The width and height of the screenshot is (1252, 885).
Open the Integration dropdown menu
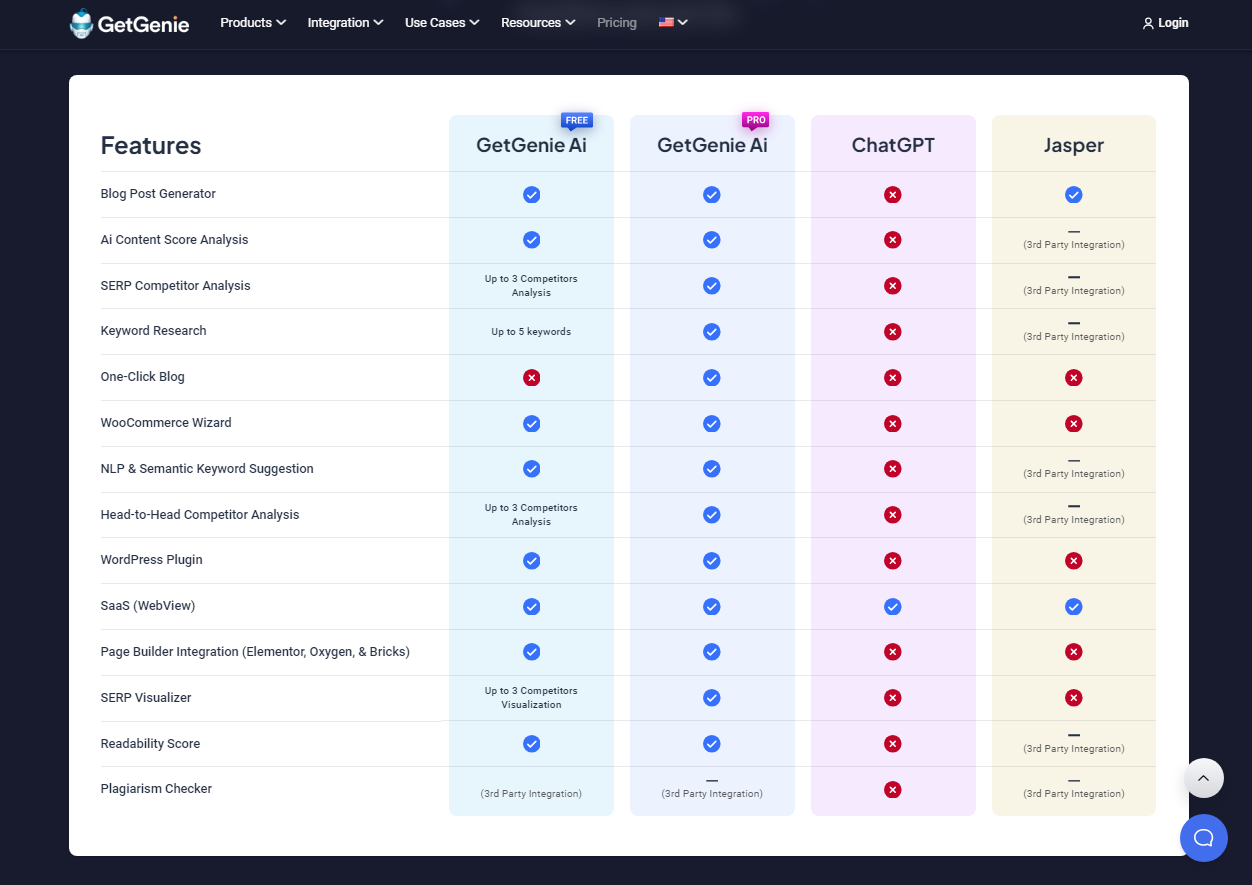[346, 23]
